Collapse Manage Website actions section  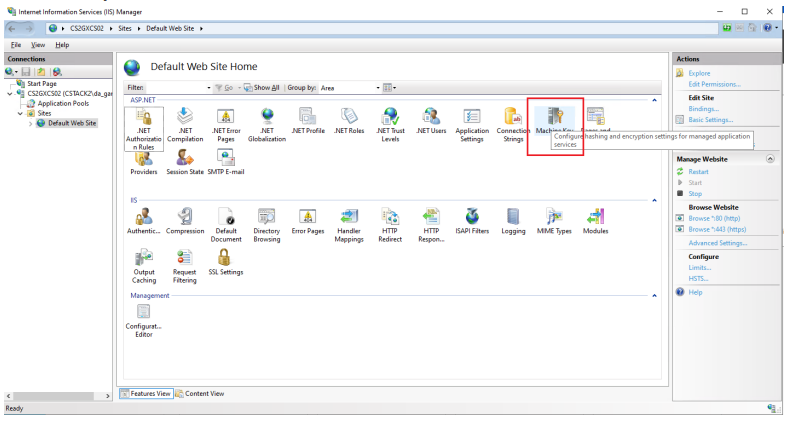770,159
